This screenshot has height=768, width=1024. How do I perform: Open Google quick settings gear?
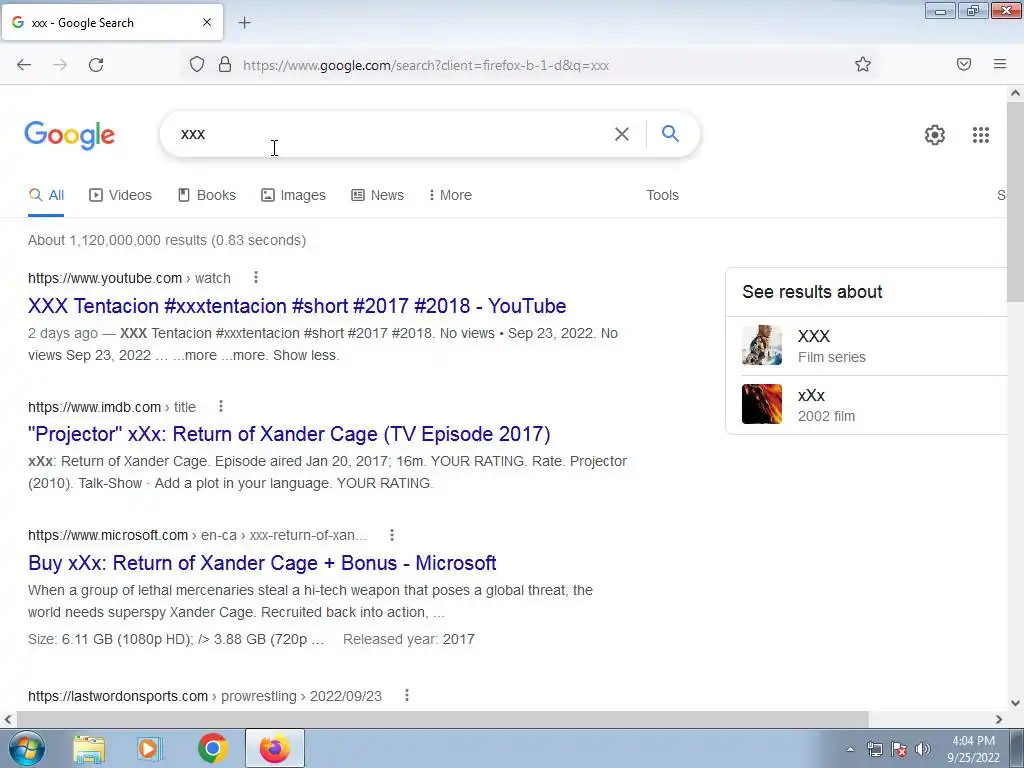tap(935, 135)
